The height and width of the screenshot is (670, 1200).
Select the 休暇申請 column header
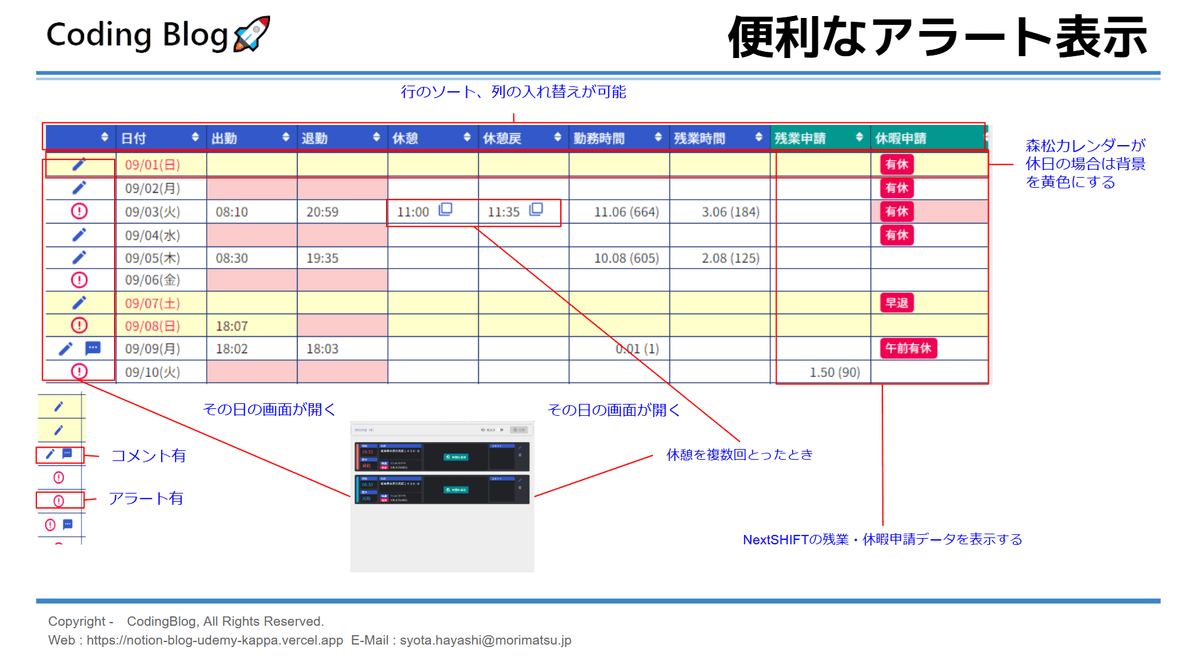coord(926,138)
